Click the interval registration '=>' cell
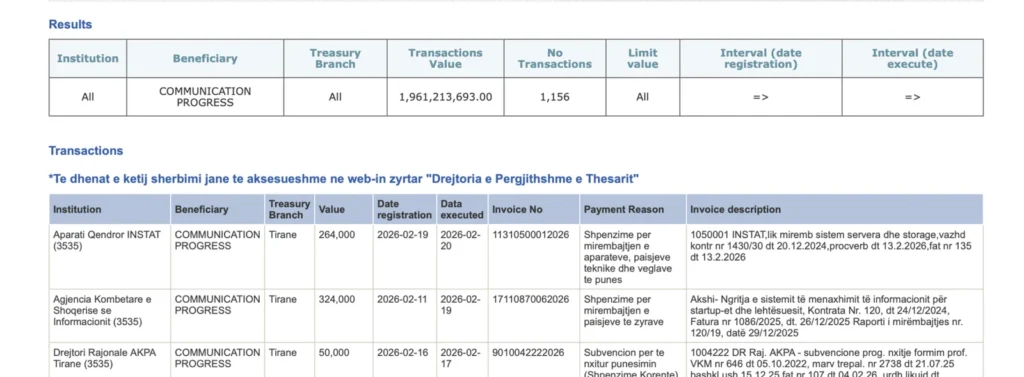Screen dimensions: 1024x377 (761, 97)
